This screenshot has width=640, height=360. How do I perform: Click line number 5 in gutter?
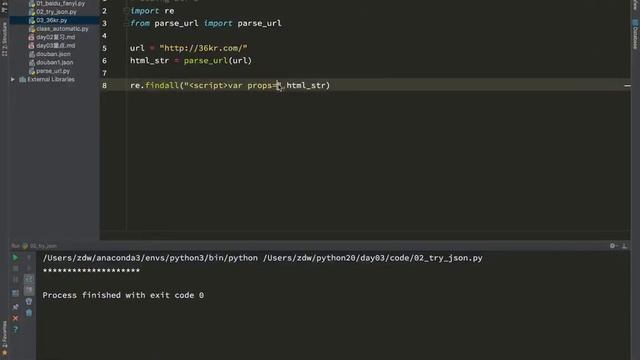104,48
